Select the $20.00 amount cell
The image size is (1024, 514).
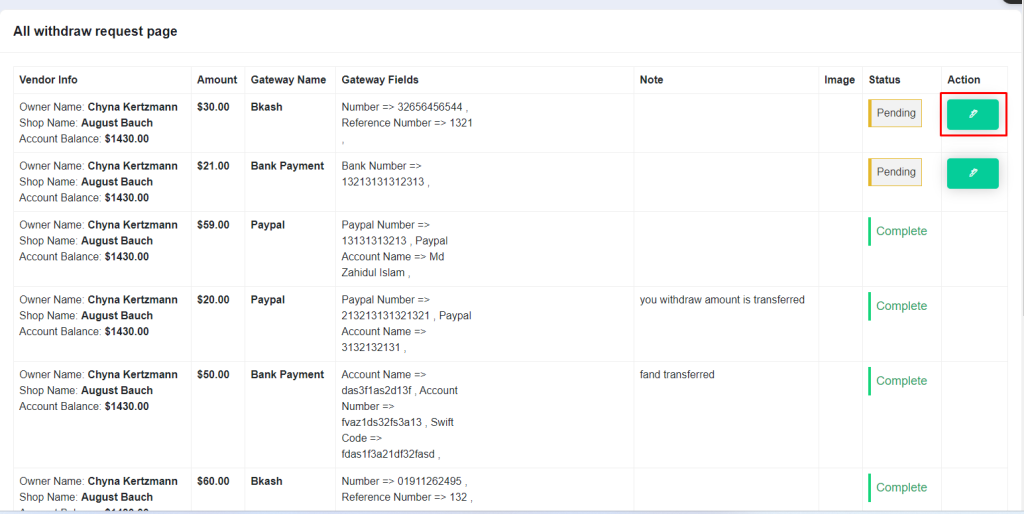click(213, 300)
